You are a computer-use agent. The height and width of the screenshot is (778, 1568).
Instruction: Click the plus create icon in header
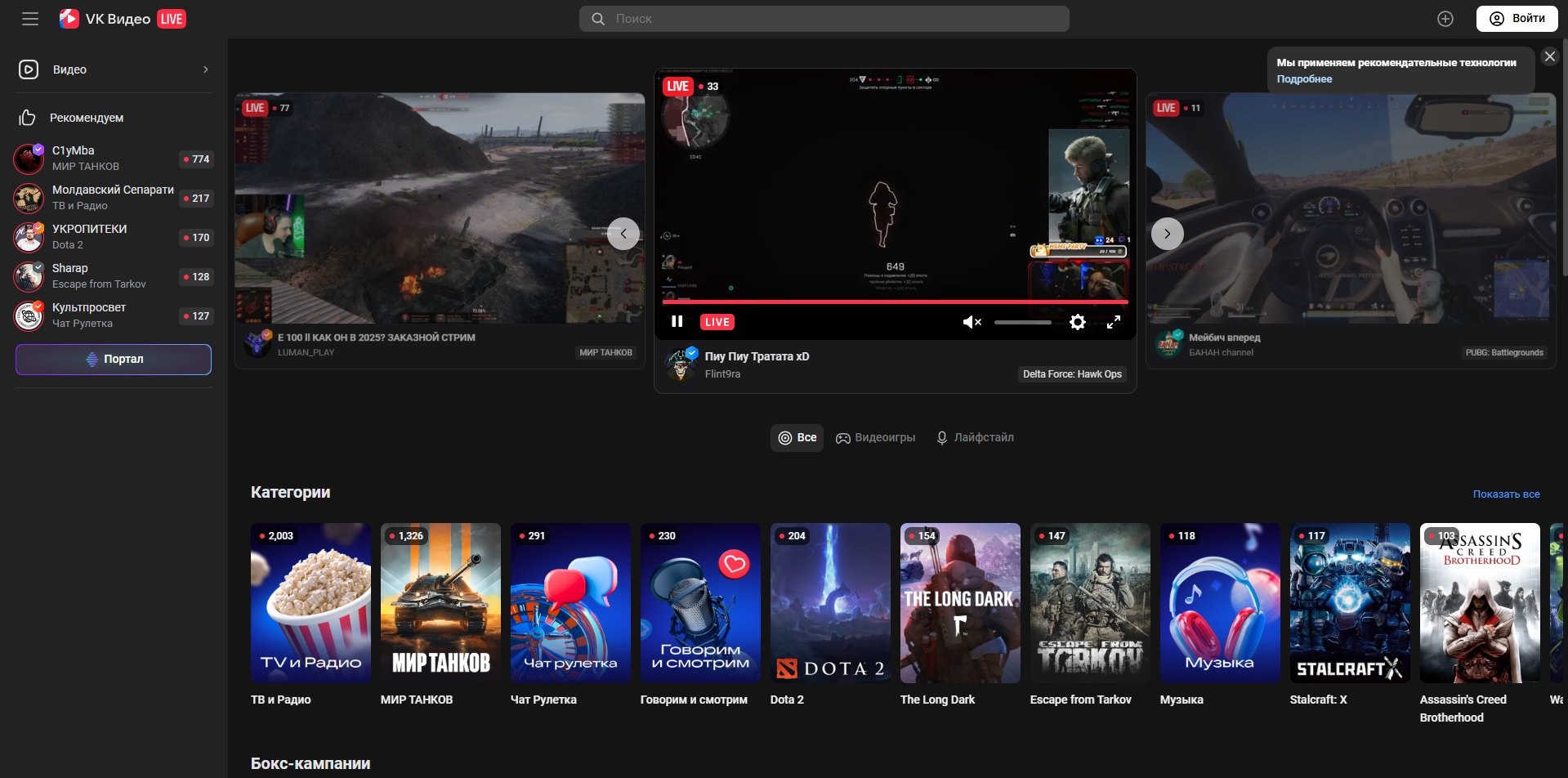[1445, 19]
